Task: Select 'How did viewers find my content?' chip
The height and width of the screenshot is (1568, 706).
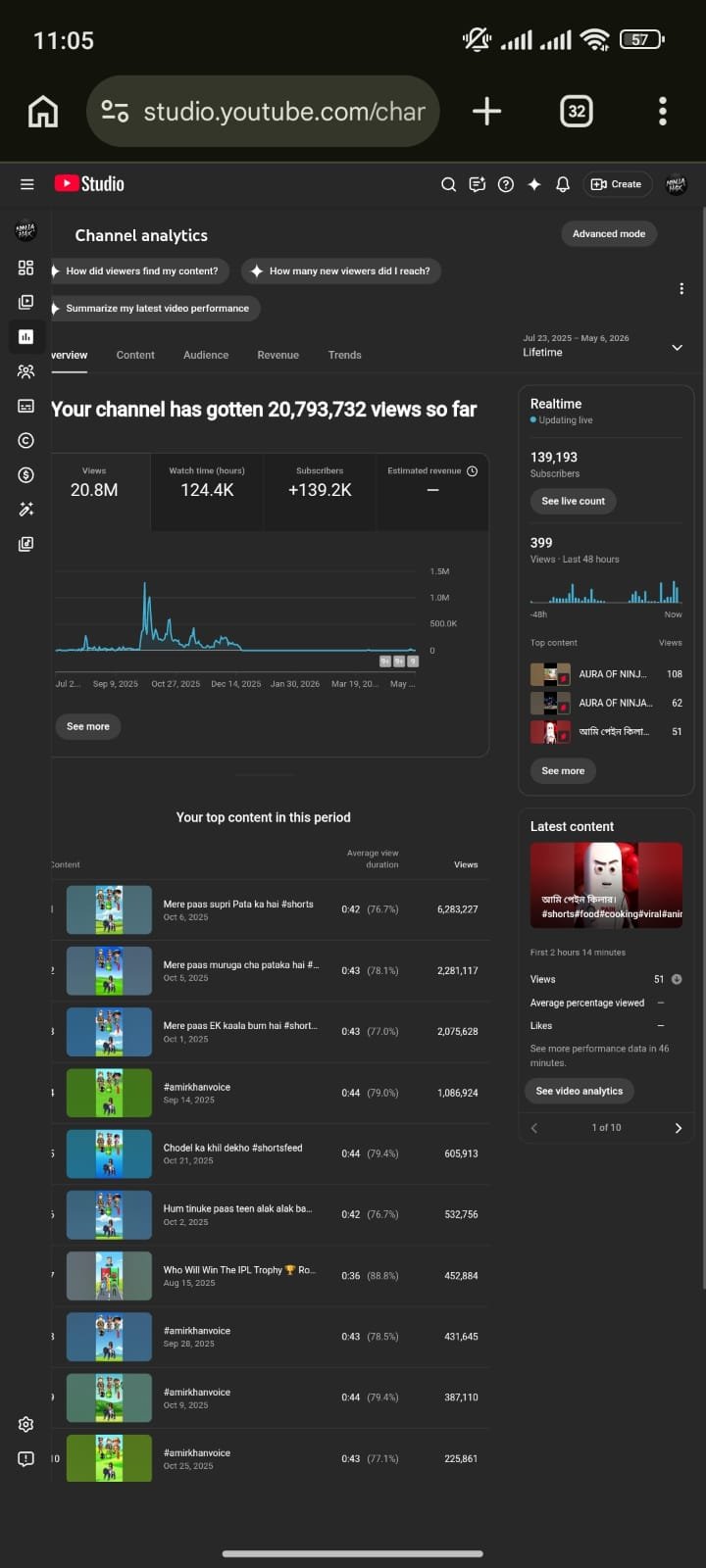Action: point(140,271)
